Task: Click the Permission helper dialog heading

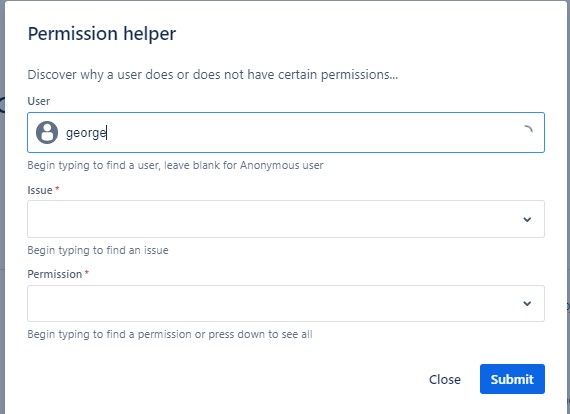Action: [x=102, y=34]
